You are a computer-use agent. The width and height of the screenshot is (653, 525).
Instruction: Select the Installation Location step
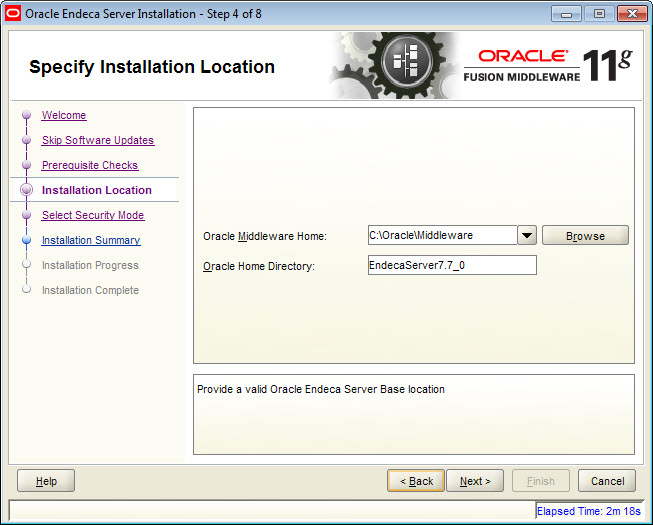pos(97,190)
